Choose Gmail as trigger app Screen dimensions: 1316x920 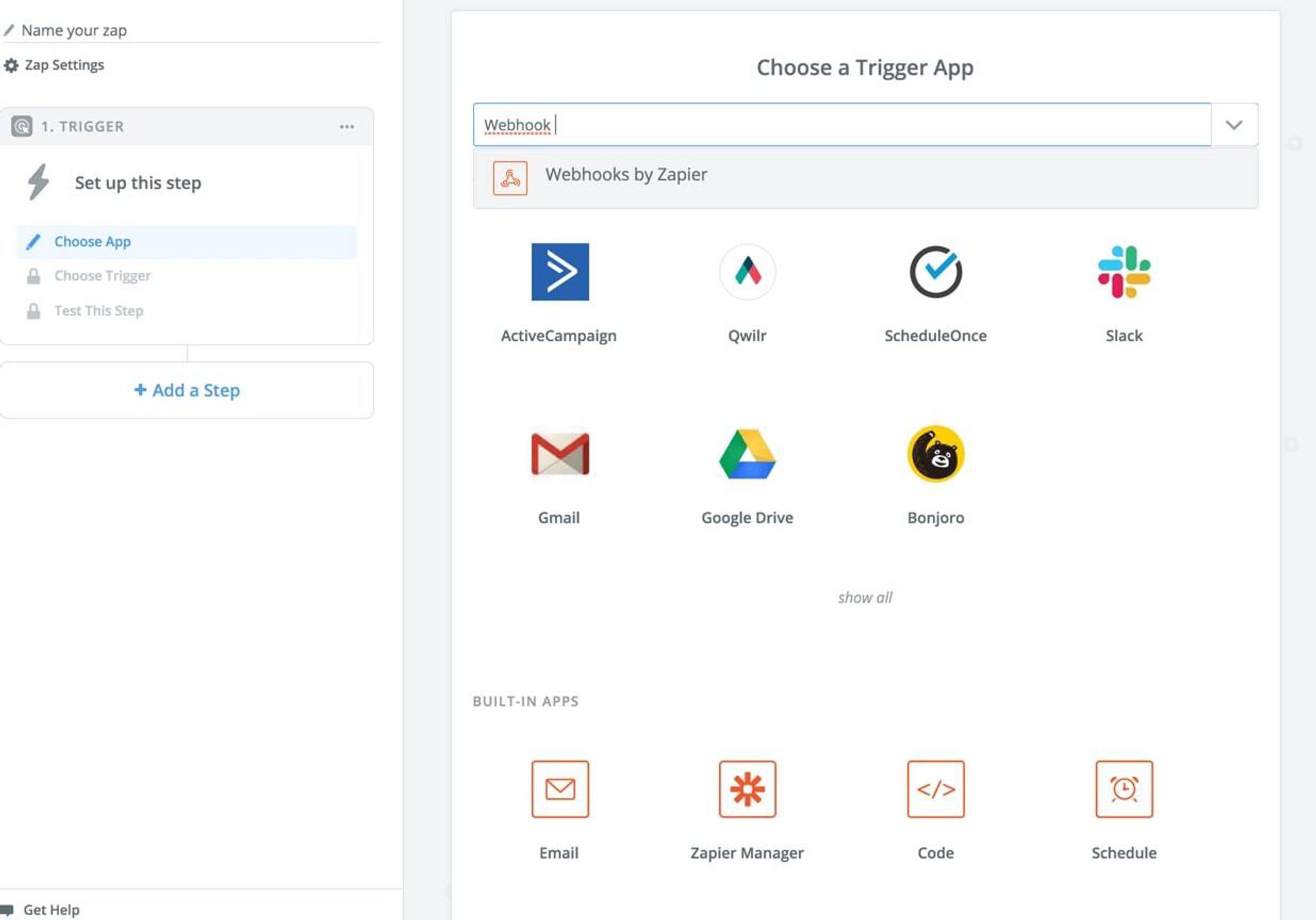(x=559, y=454)
